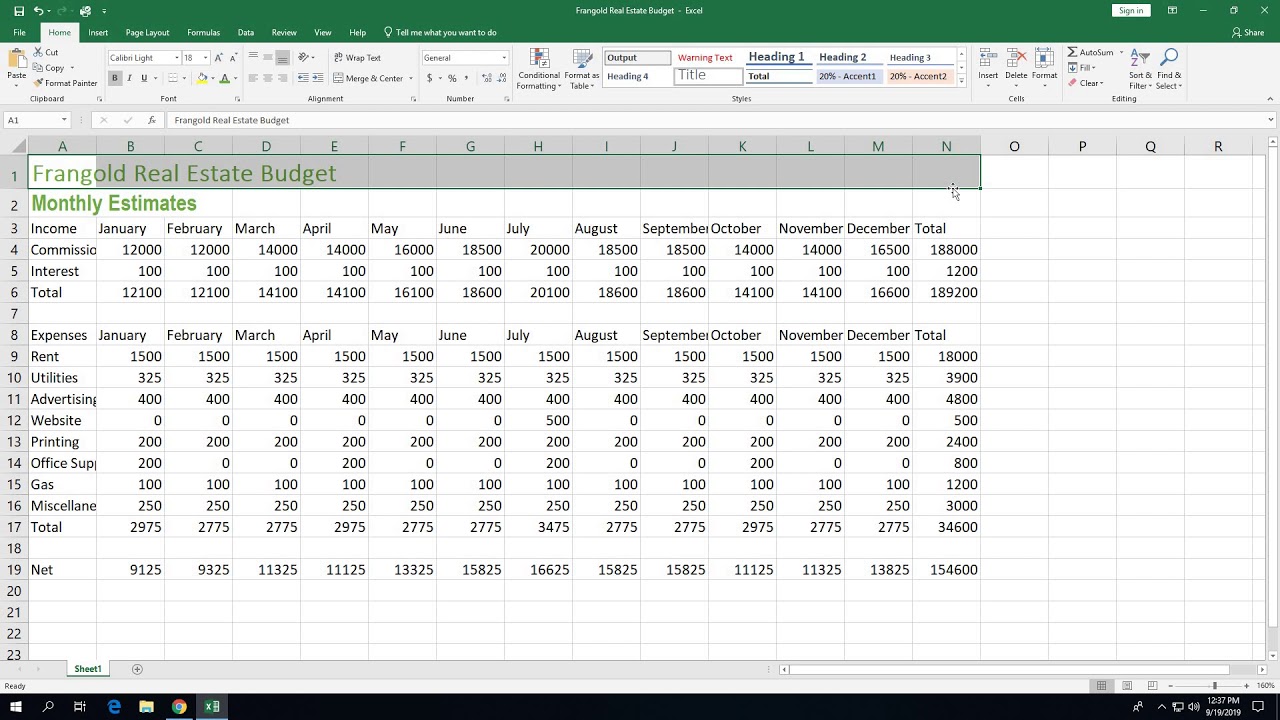Open the font name dropdown
Image resolution: width=1280 pixels, height=720 pixels.
tap(177, 58)
